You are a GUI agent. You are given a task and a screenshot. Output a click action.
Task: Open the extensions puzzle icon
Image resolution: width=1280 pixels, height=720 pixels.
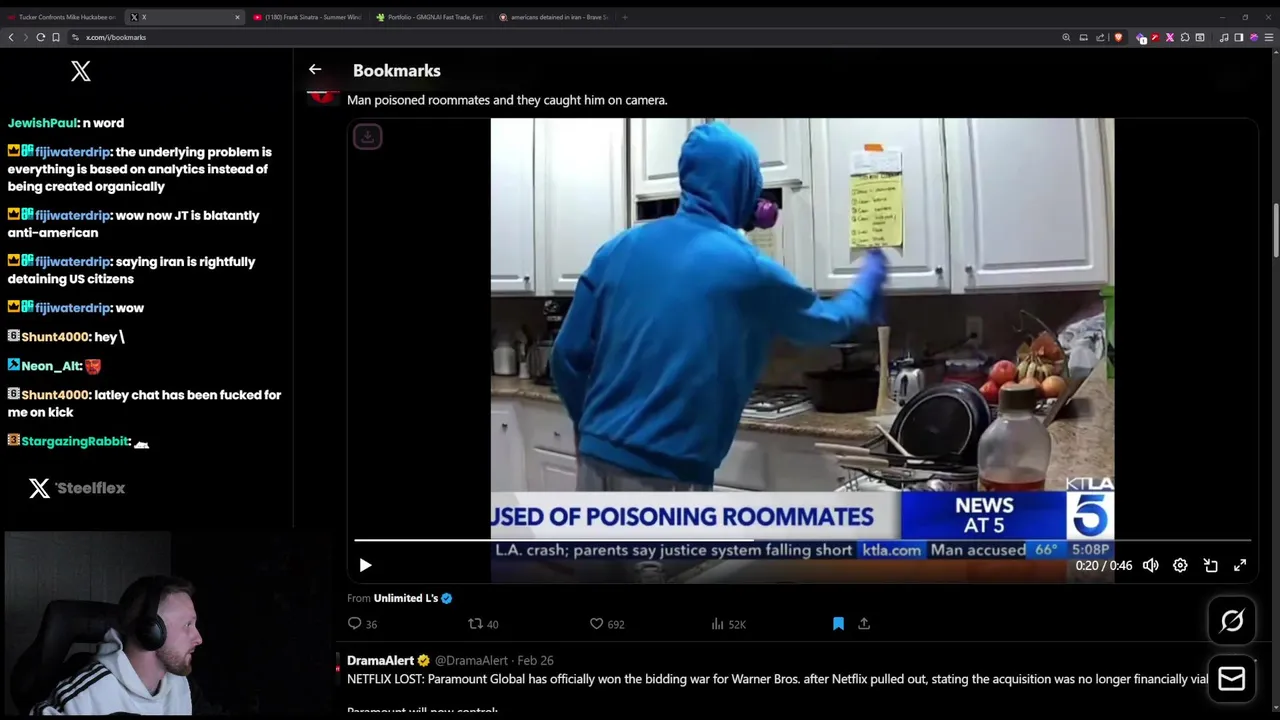tap(1185, 37)
